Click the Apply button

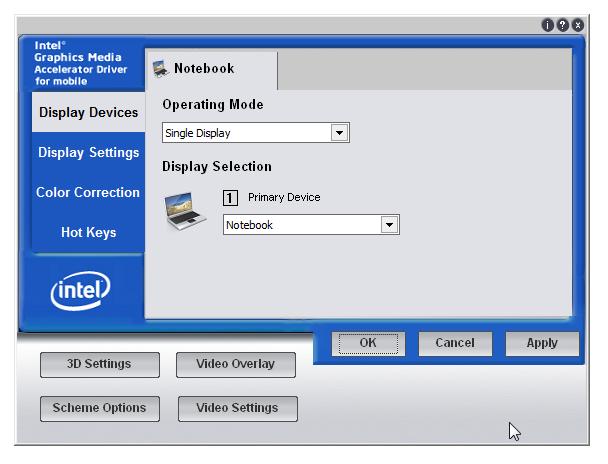tap(542, 343)
